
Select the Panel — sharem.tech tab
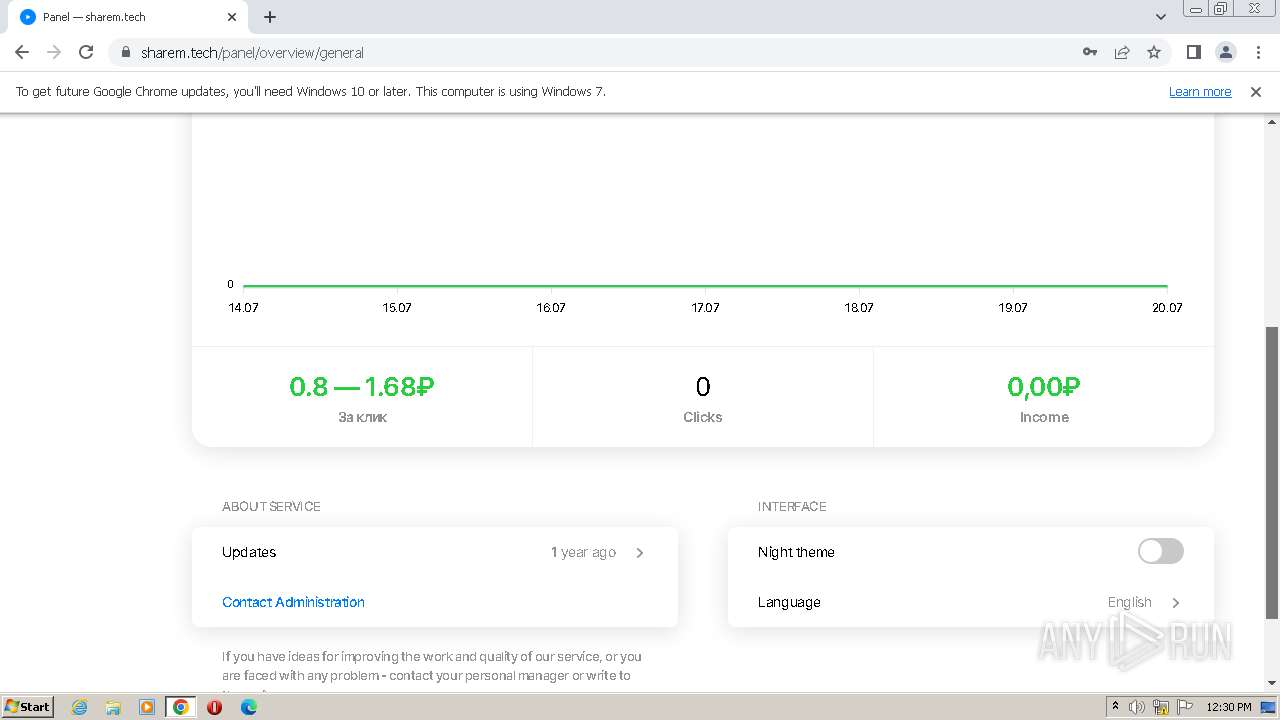127,17
